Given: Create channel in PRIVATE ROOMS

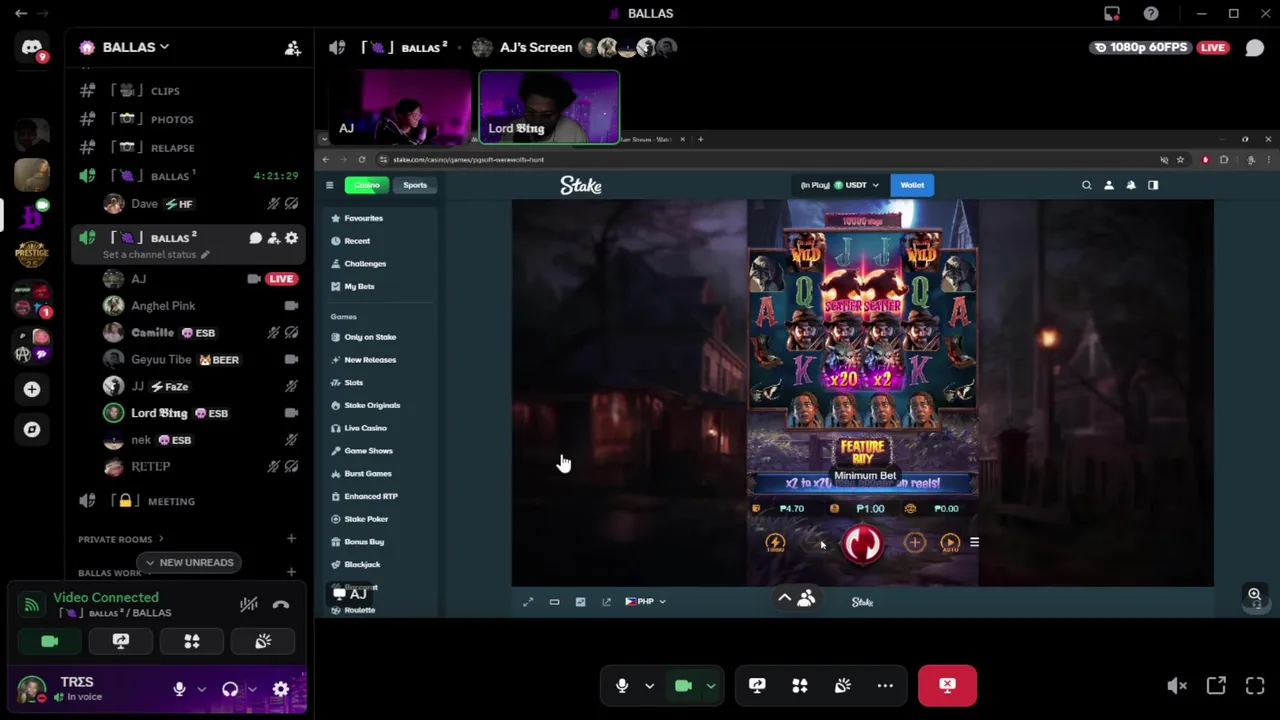Looking at the screenshot, I should point(291,539).
